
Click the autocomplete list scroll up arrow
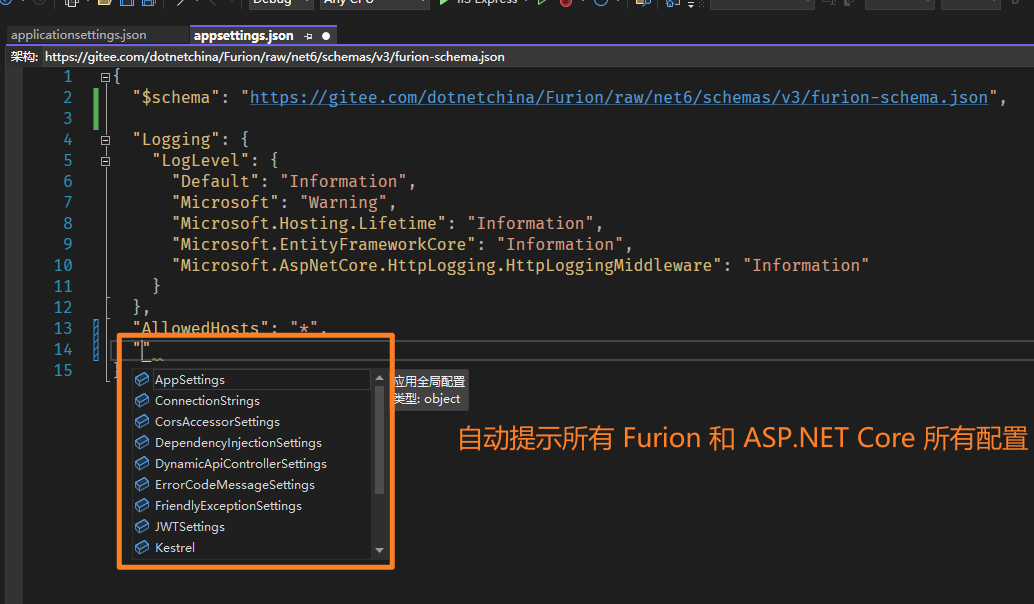379,378
